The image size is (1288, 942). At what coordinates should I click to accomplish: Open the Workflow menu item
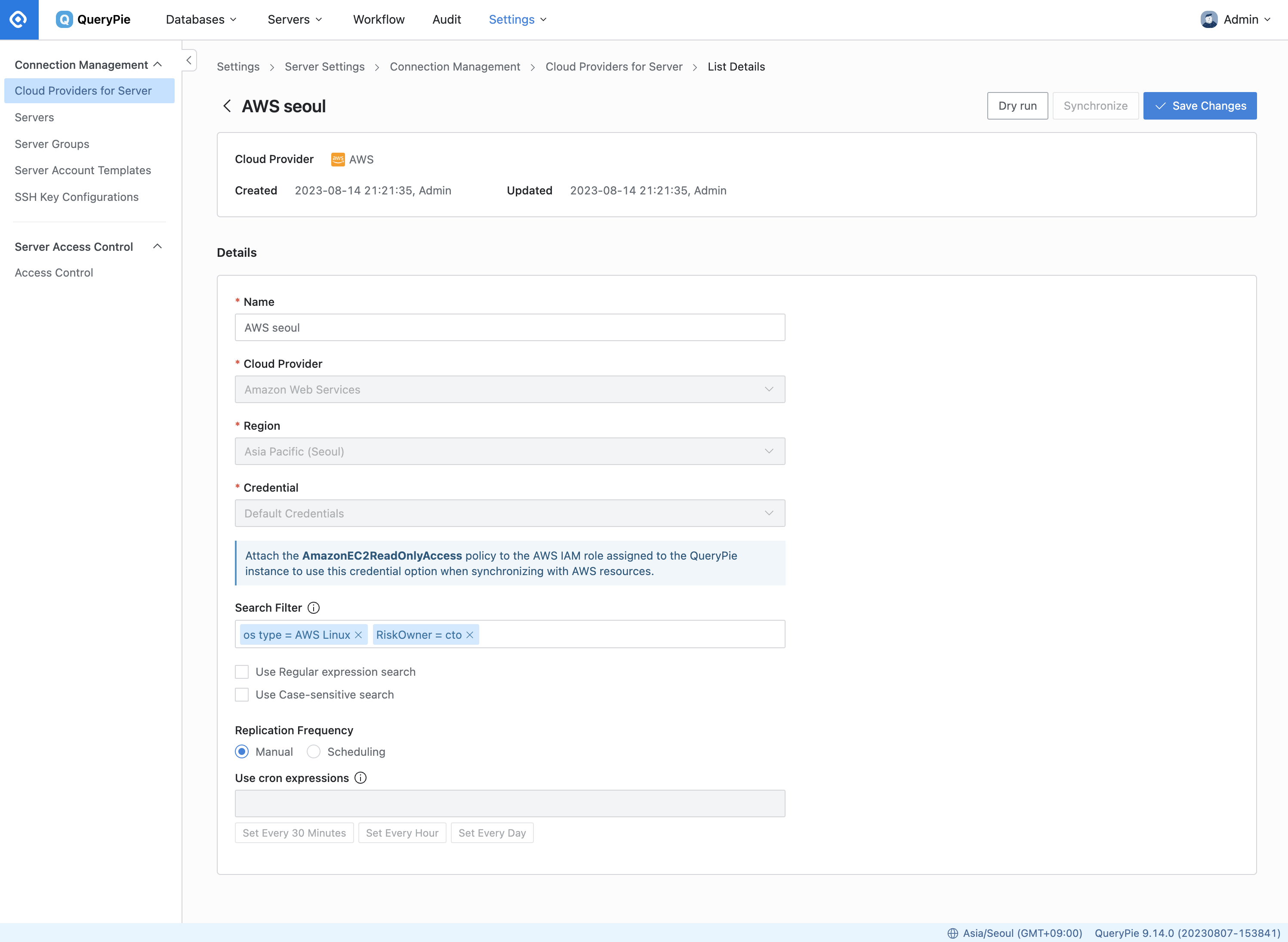click(x=379, y=19)
